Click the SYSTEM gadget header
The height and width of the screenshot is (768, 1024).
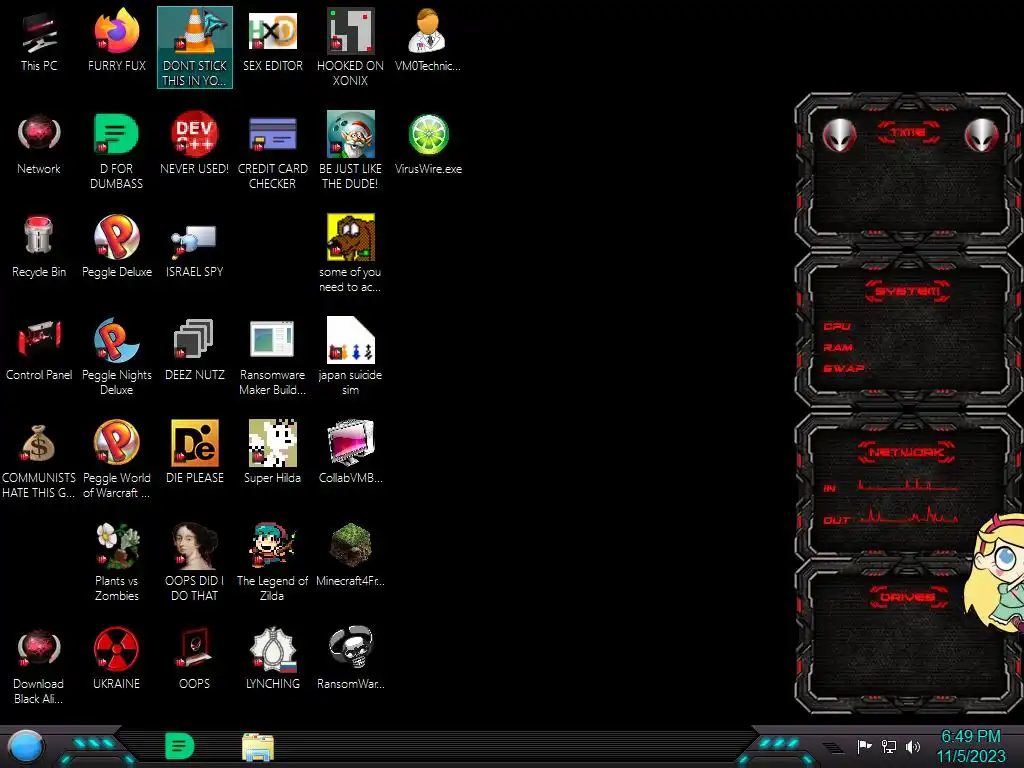point(908,291)
